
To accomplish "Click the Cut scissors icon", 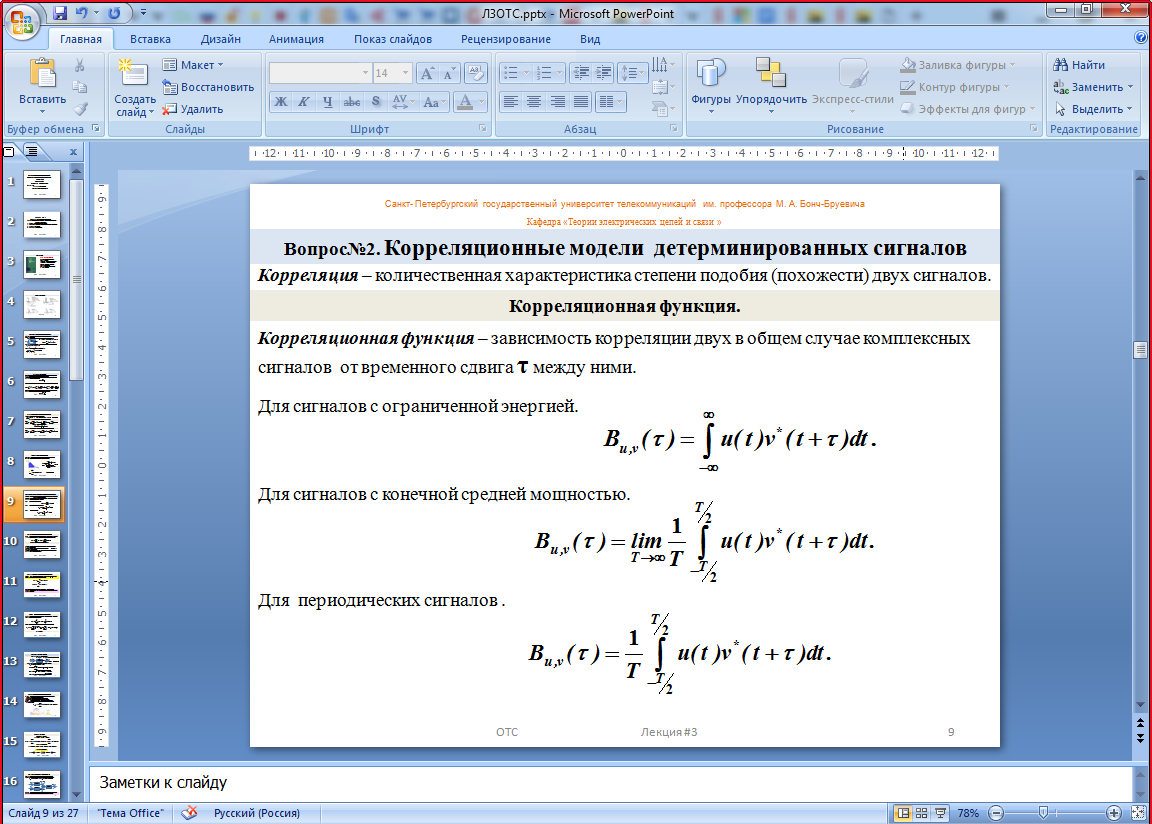I will coord(80,65).
